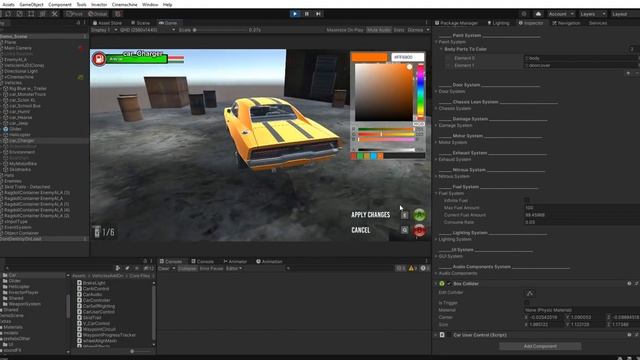The width and height of the screenshot is (640, 360).
Task: Open the Layers dropdown
Action: tap(593, 14)
